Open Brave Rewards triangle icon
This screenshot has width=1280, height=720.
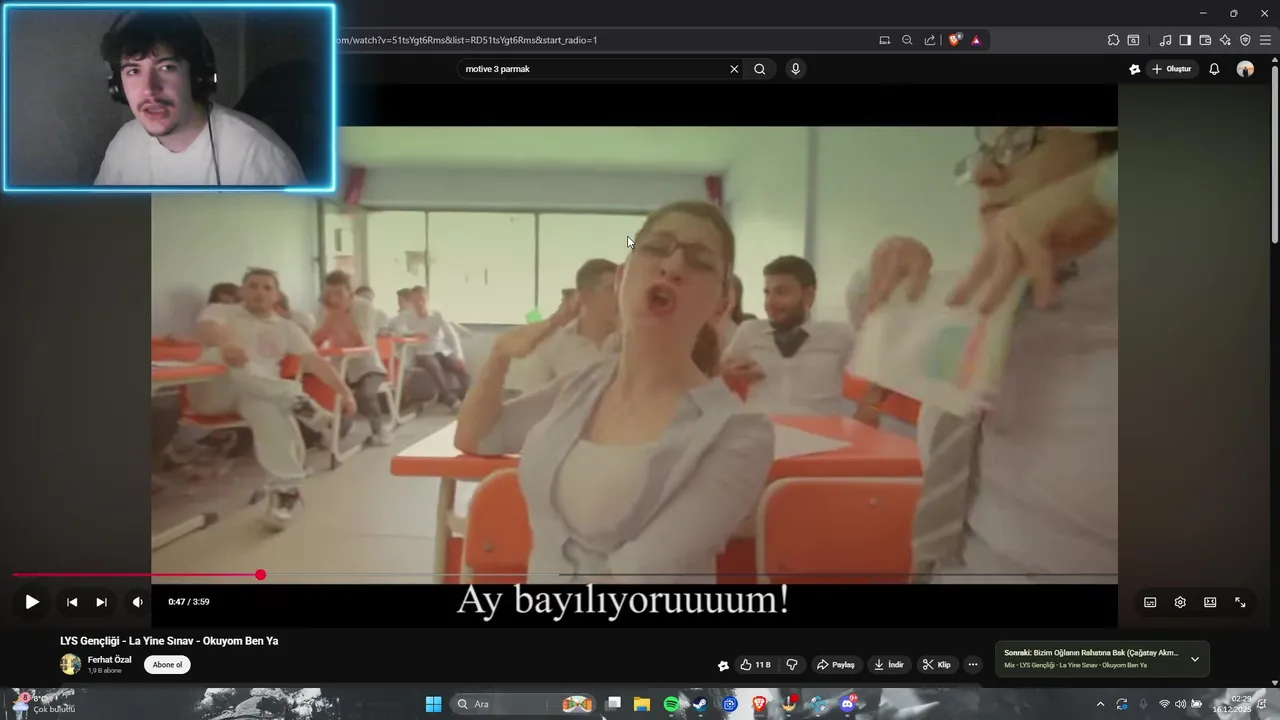point(976,40)
